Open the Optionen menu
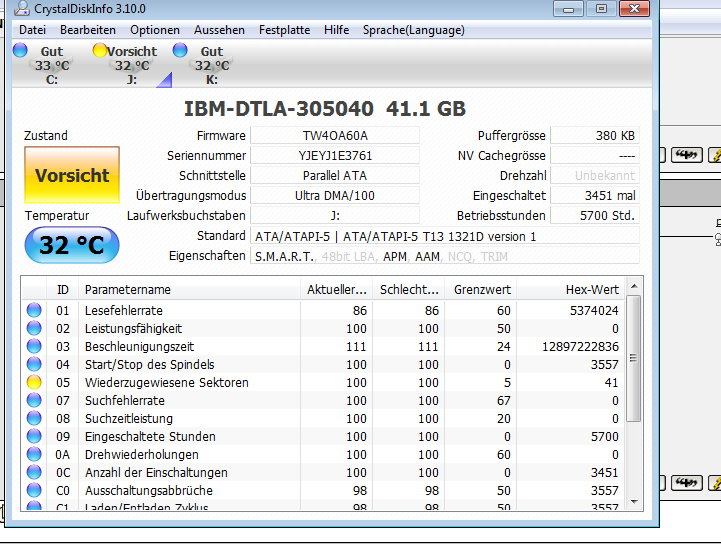721x544 pixels. [155, 30]
